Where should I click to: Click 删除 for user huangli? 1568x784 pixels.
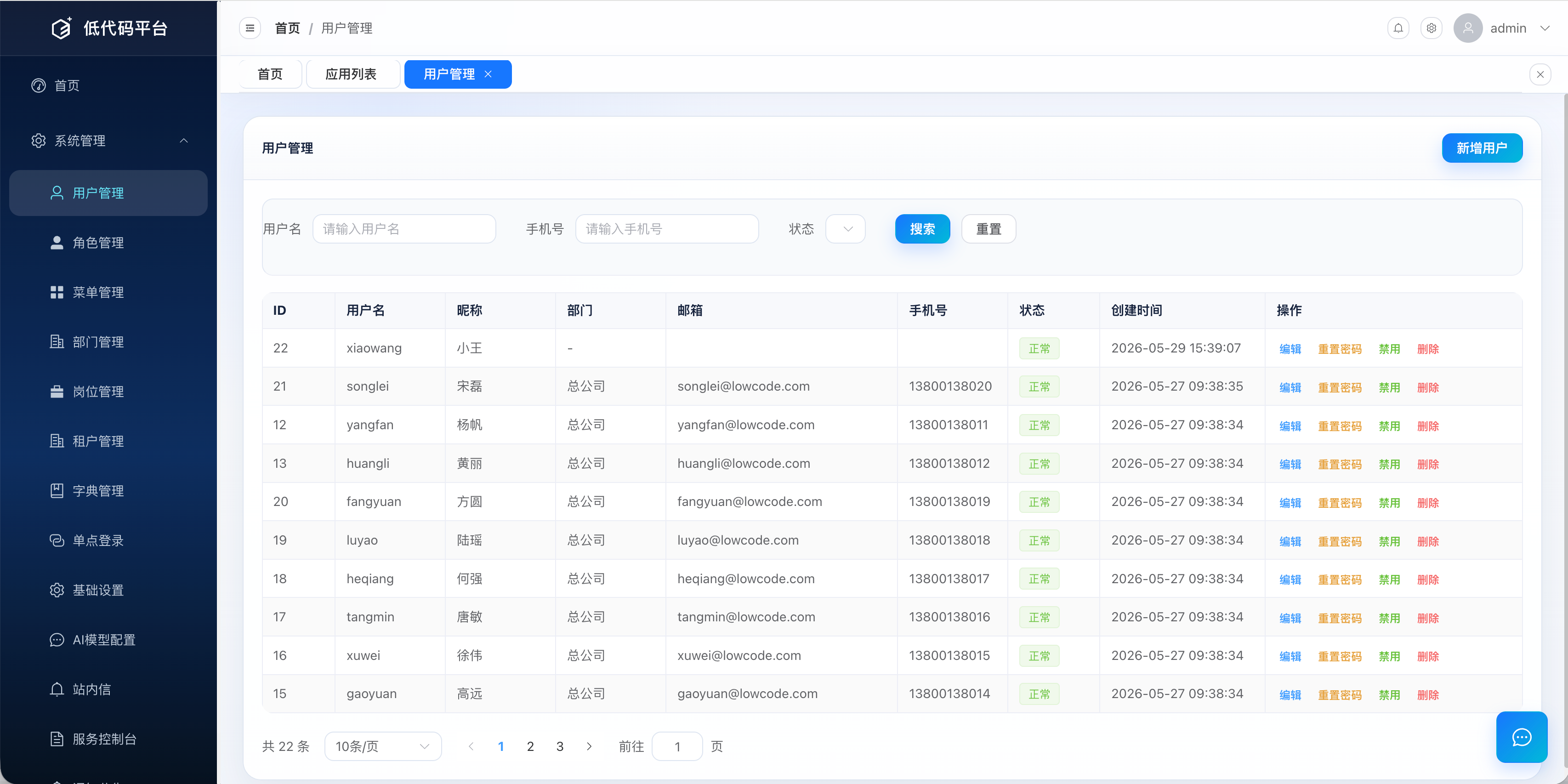[1427, 465]
